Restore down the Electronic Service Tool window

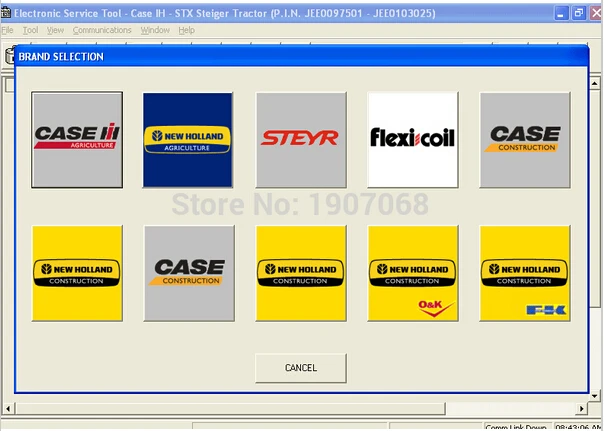click(x=579, y=13)
